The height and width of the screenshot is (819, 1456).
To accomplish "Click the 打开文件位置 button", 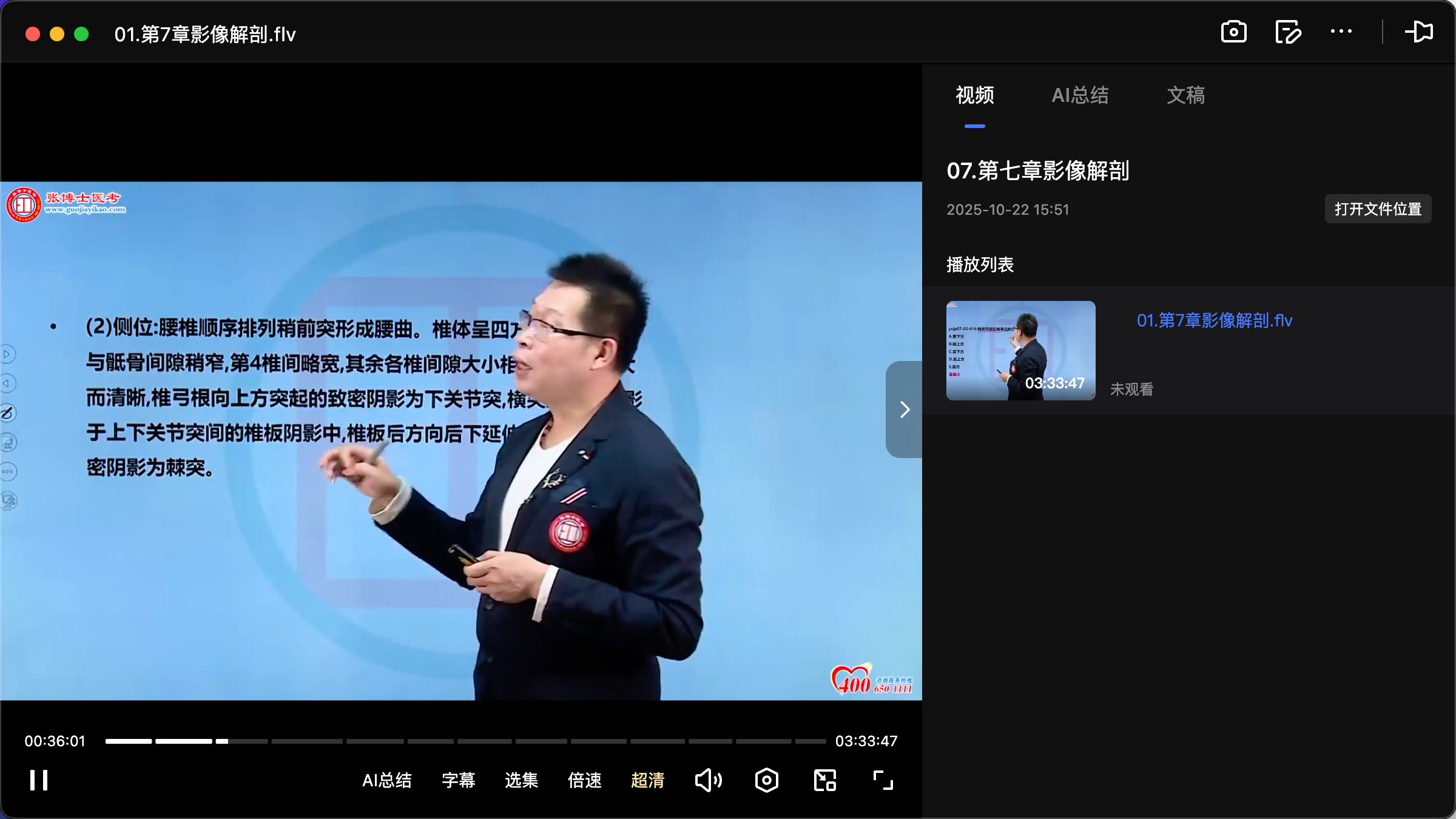I will (x=1378, y=209).
